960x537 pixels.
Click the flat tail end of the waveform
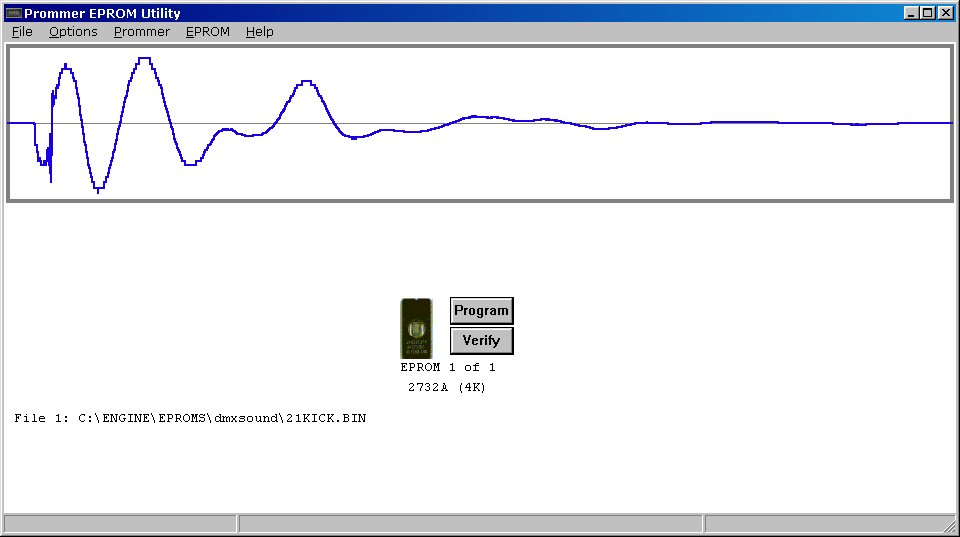point(900,123)
